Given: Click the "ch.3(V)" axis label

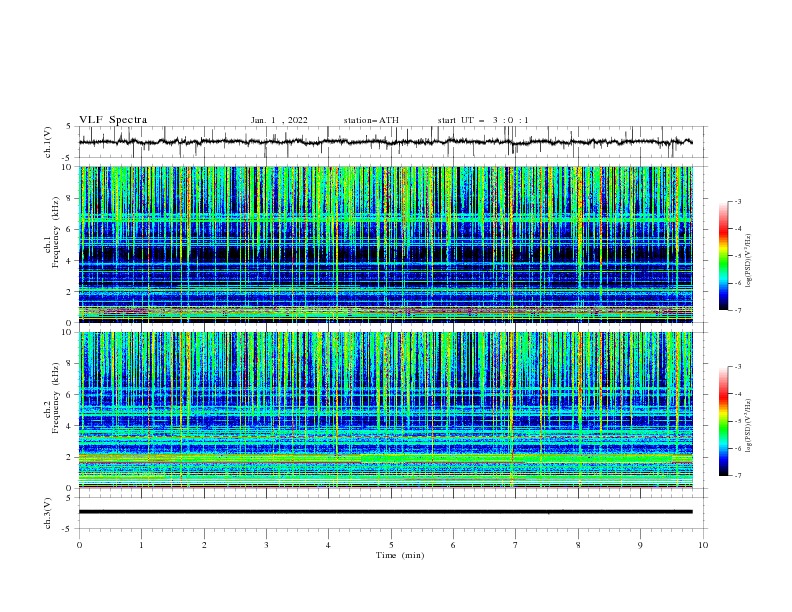Looking at the screenshot, I should [x=48, y=513].
